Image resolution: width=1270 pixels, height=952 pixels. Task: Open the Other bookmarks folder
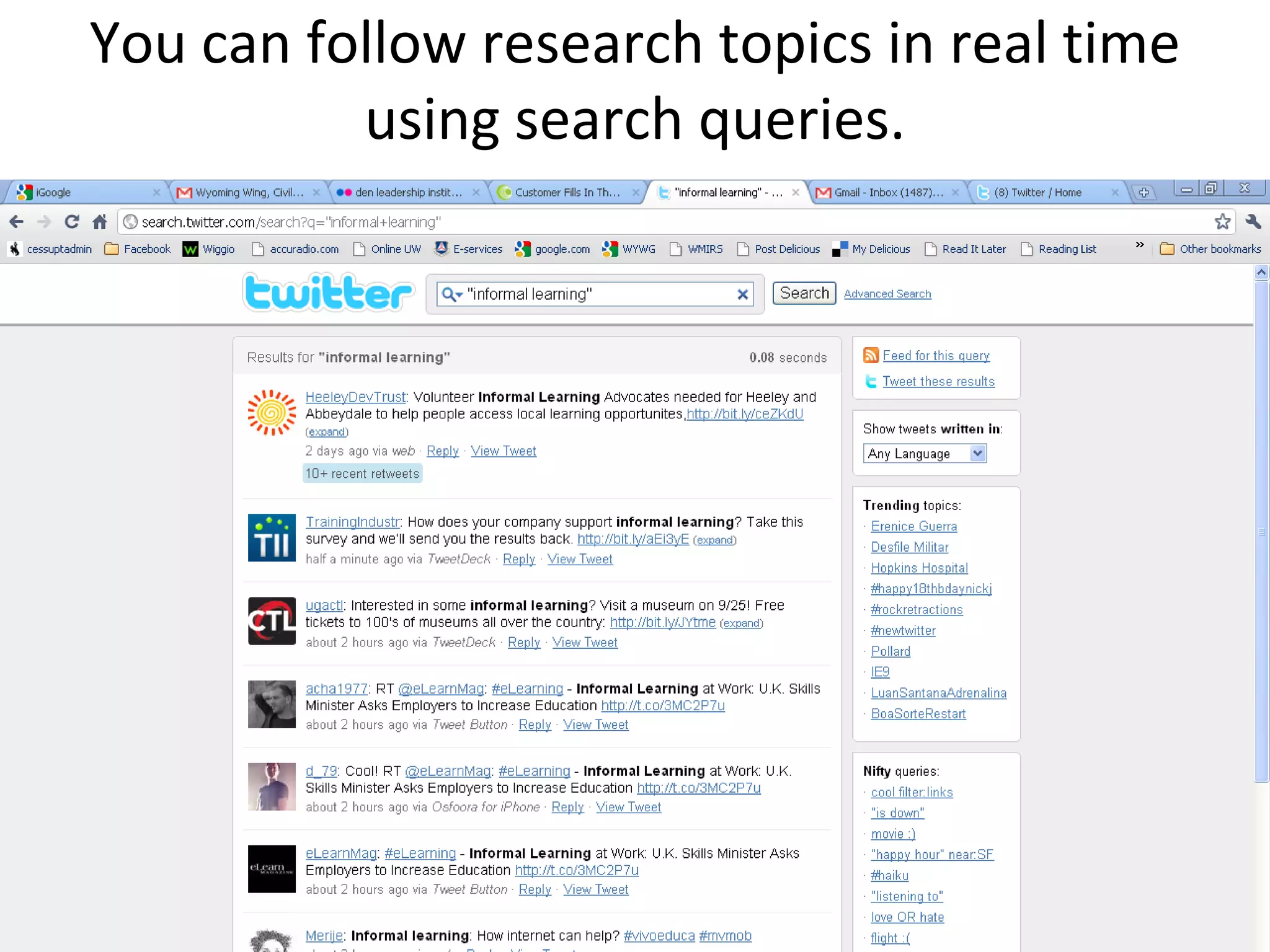coord(1210,249)
